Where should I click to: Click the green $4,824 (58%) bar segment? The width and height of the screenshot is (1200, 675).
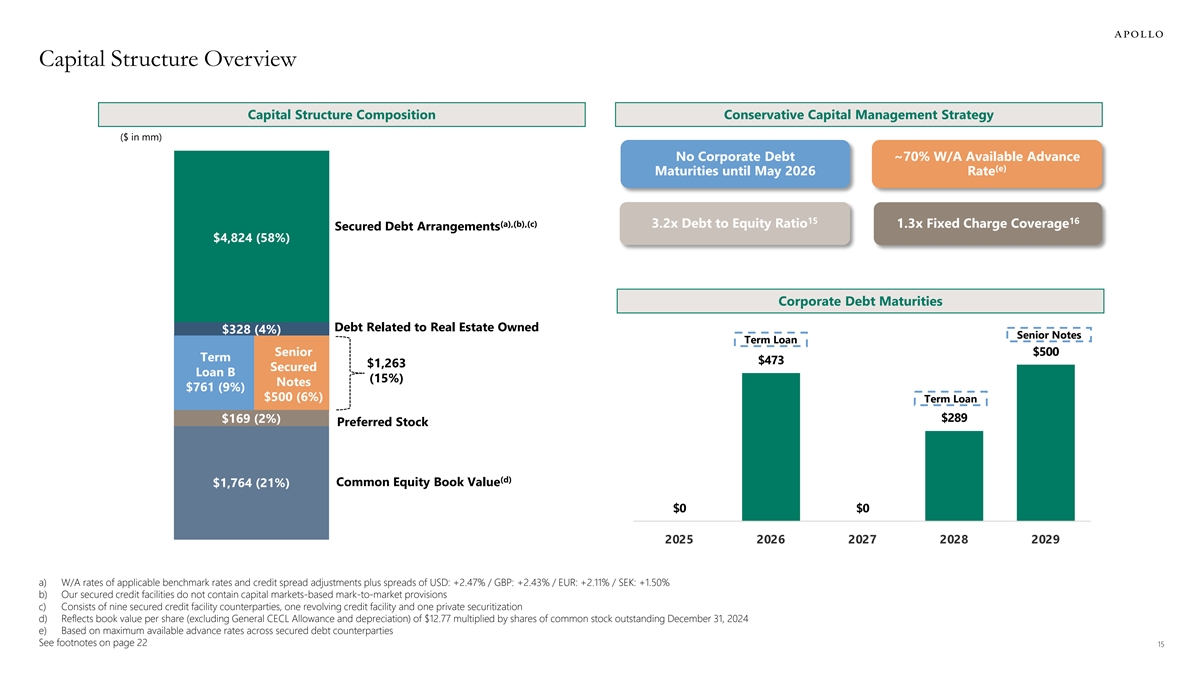(x=251, y=237)
